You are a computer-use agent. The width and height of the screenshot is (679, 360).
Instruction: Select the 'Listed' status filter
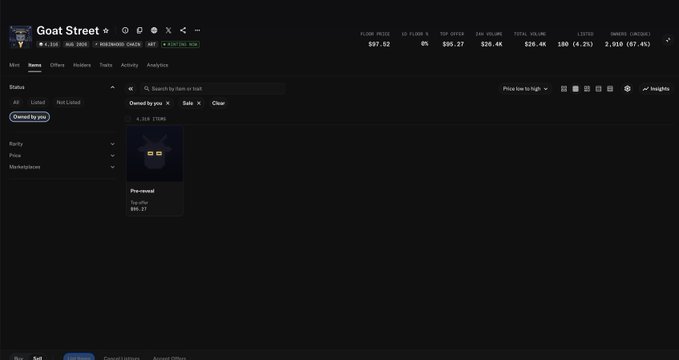click(x=38, y=103)
